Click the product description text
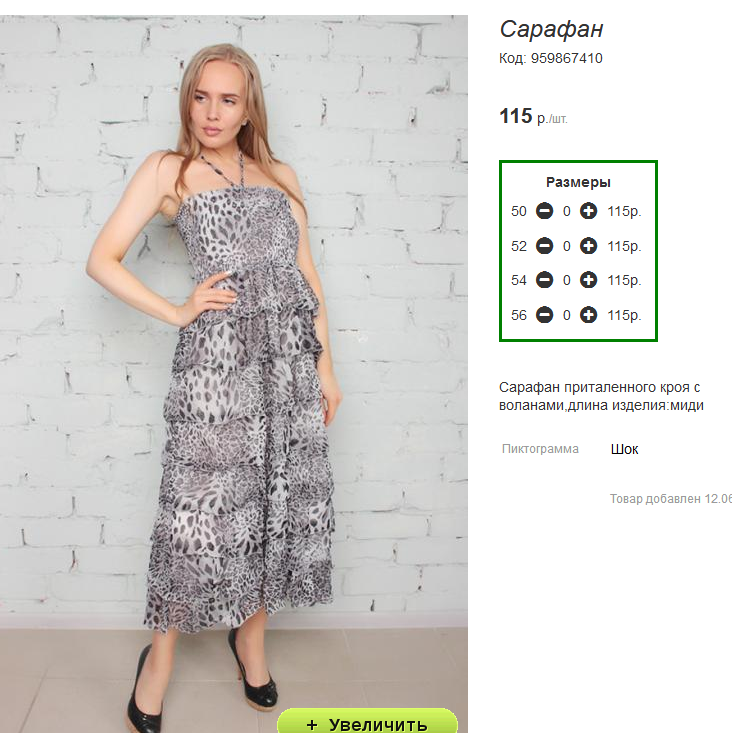 [602, 396]
